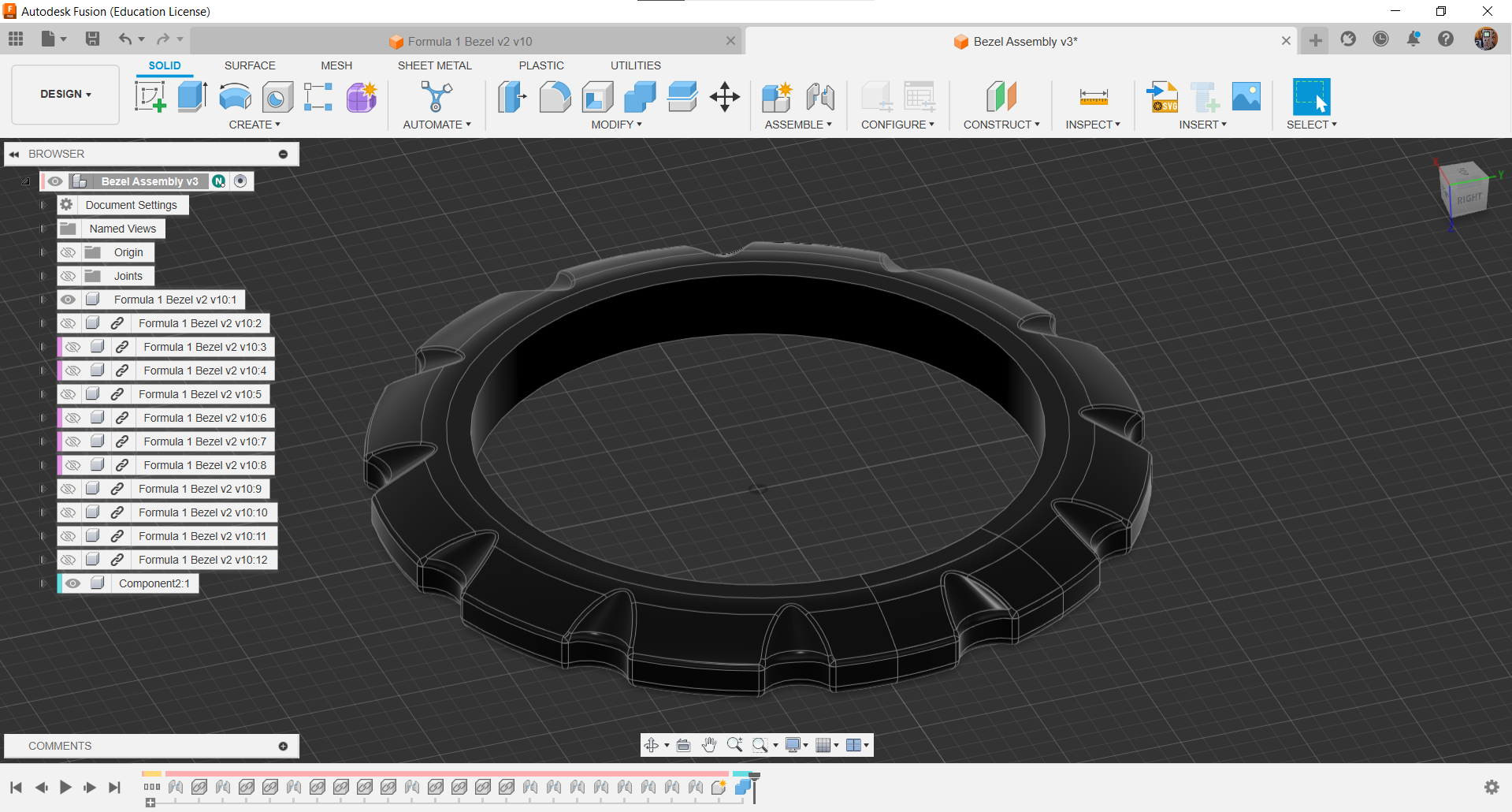Click the Fillet tool in Modify
The image size is (1512, 812).
click(x=555, y=97)
